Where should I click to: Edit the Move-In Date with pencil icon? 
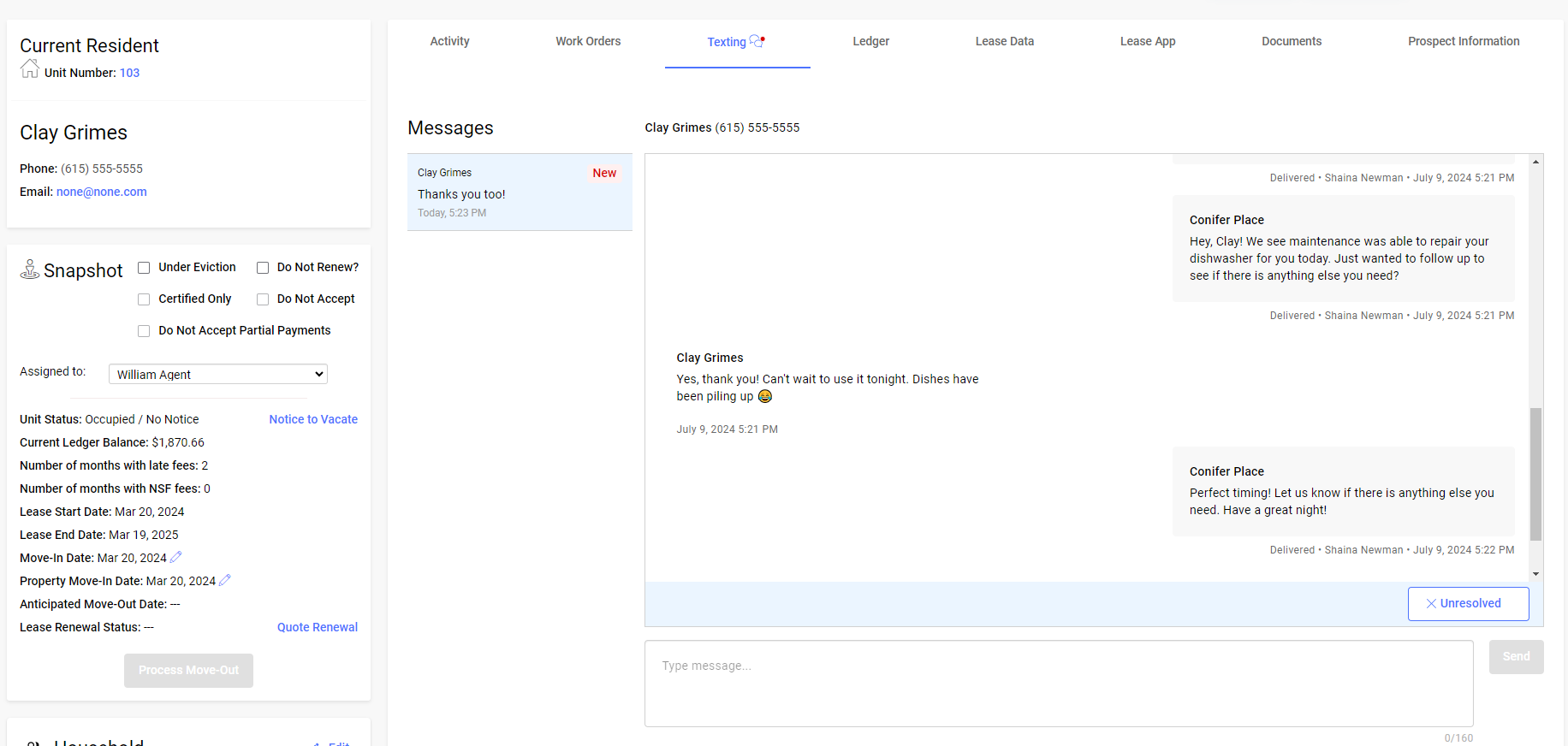click(x=176, y=557)
